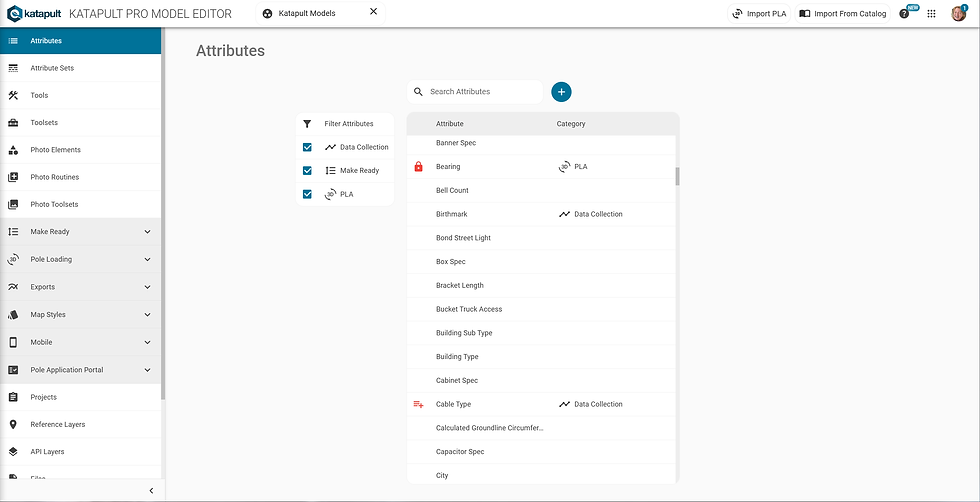Viewport: 980px width, 502px height.
Task: Close the Katapult Models chip
Action: coord(373,12)
